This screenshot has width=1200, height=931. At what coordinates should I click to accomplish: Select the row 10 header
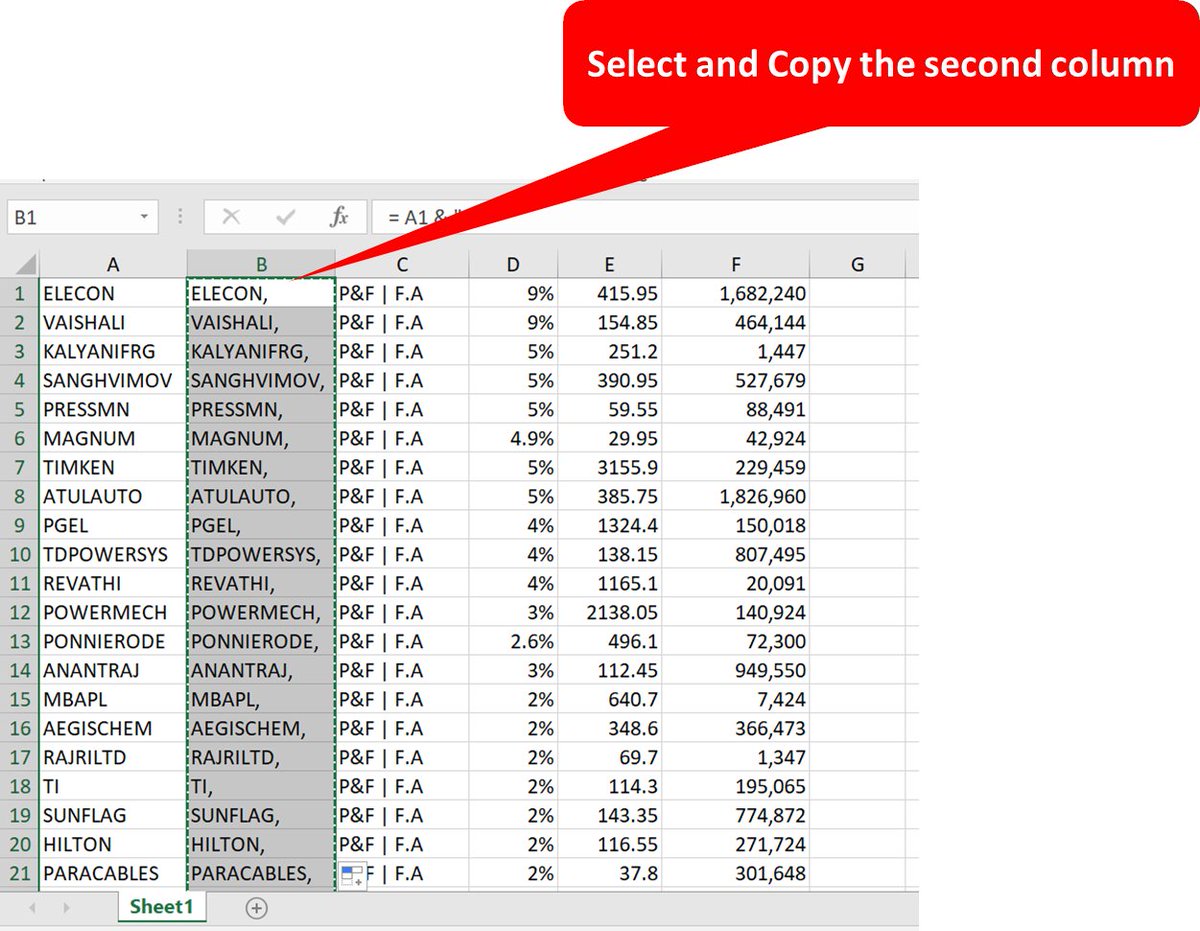coord(18,554)
